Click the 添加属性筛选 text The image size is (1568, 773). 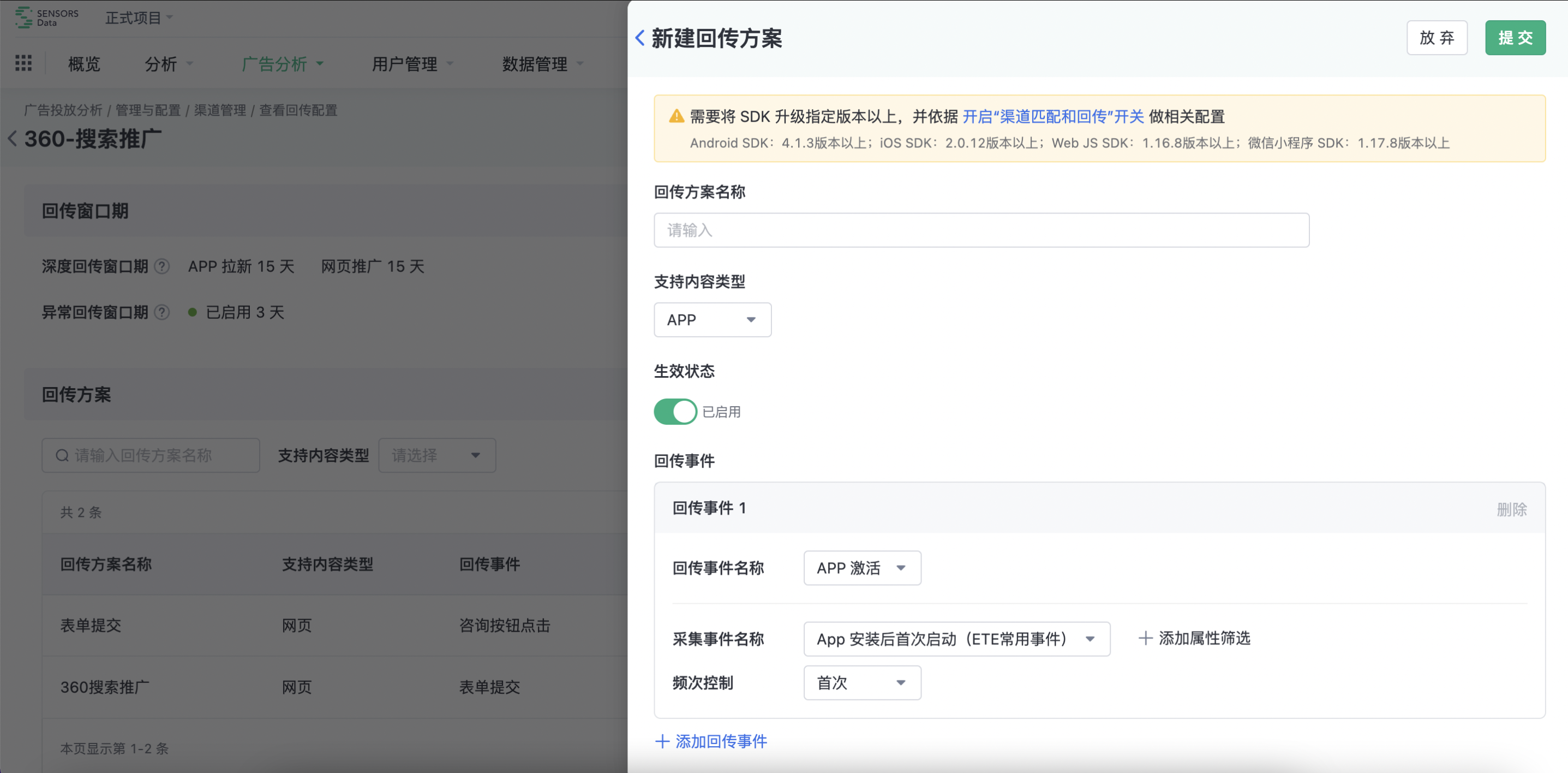(1204, 638)
